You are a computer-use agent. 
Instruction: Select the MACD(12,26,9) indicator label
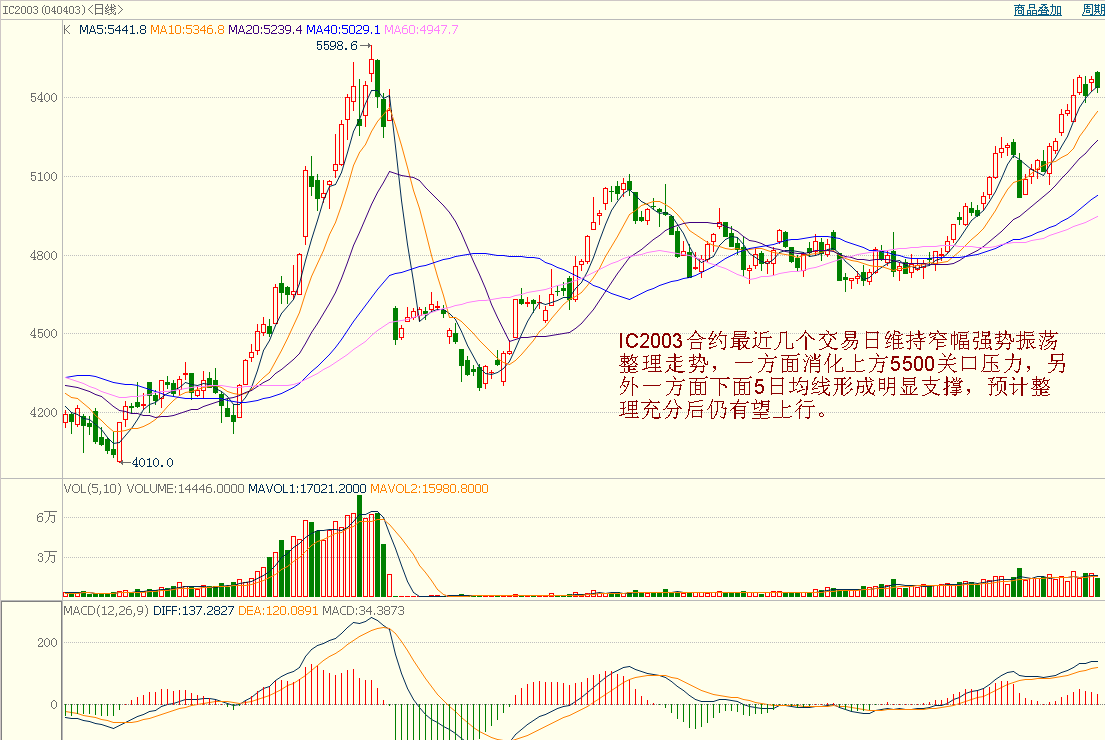click(105, 609)
